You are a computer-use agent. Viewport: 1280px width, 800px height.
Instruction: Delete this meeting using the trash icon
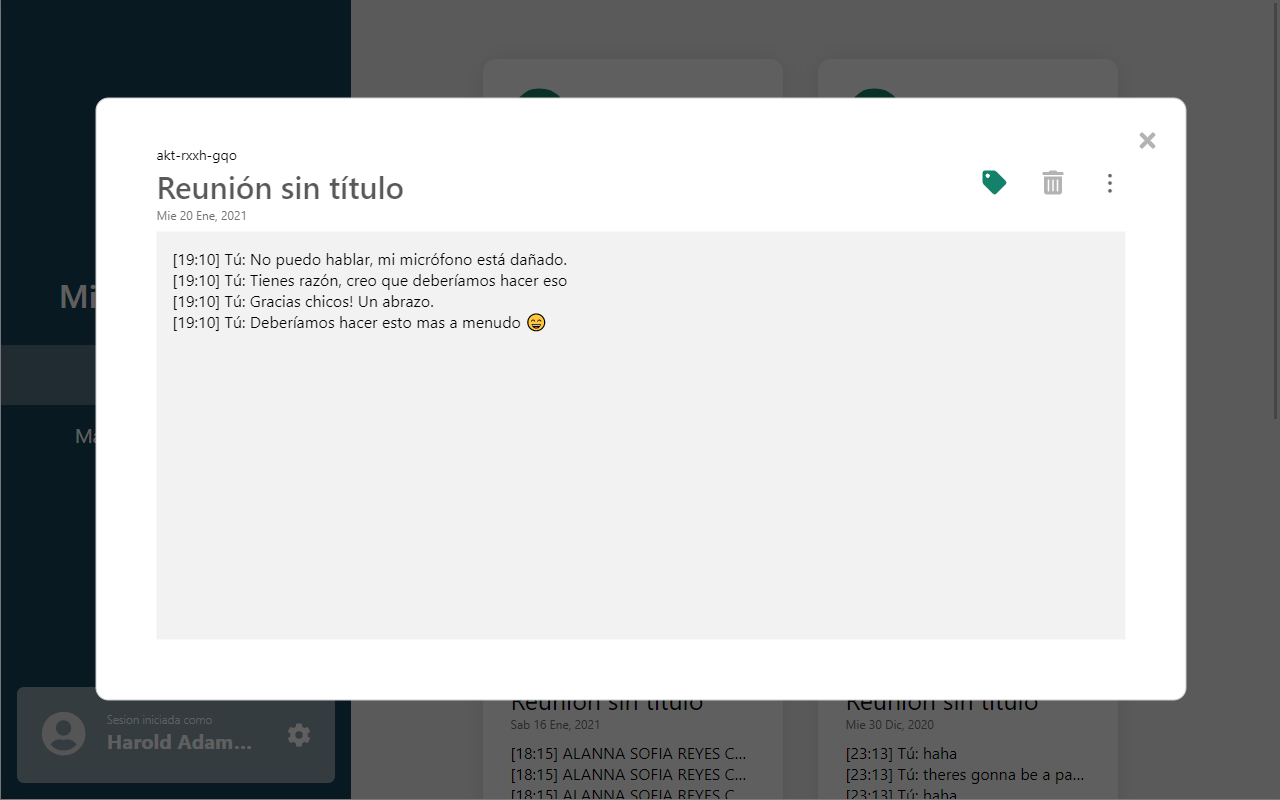[x=1053, y=182]
